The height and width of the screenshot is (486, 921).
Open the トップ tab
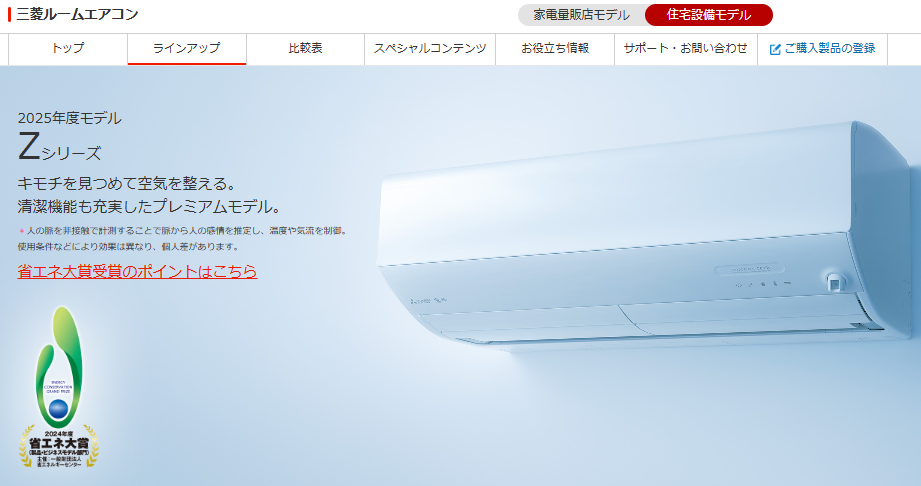point(68,49)
